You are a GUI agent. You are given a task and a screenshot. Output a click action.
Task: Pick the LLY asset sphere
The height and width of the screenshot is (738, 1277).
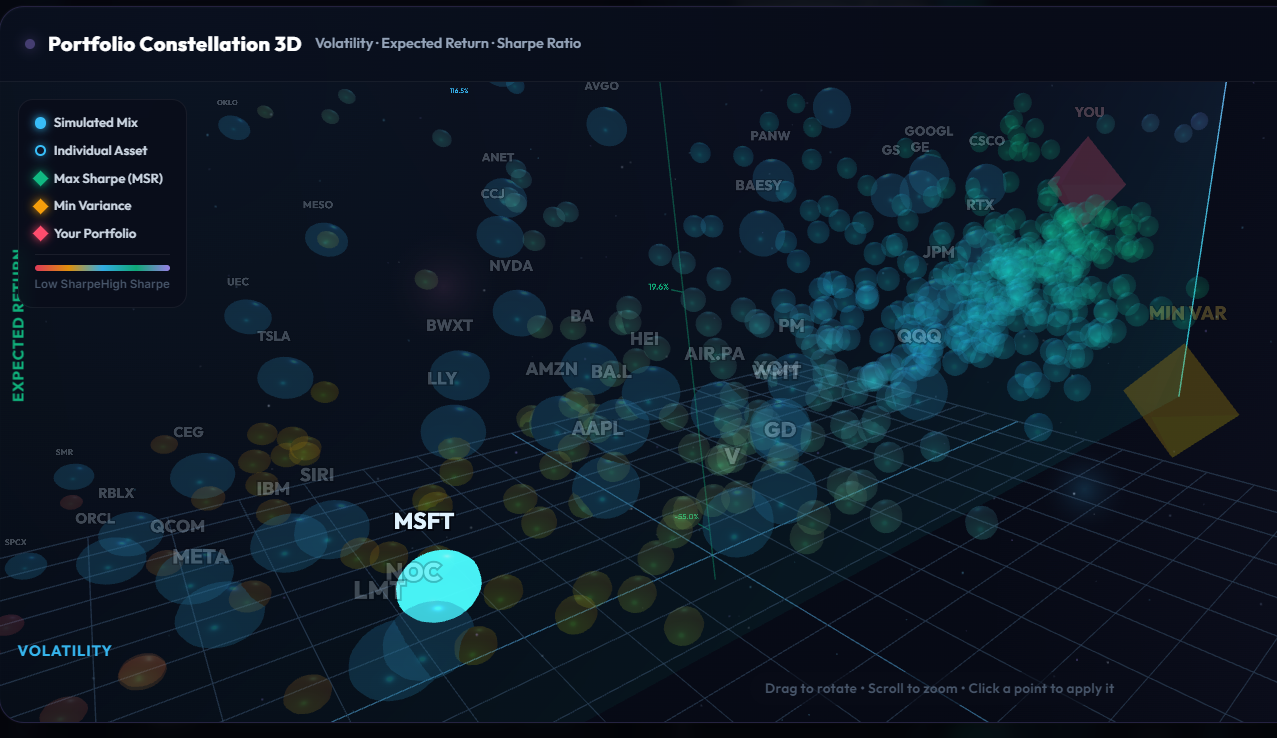click(x=453, y=430)
